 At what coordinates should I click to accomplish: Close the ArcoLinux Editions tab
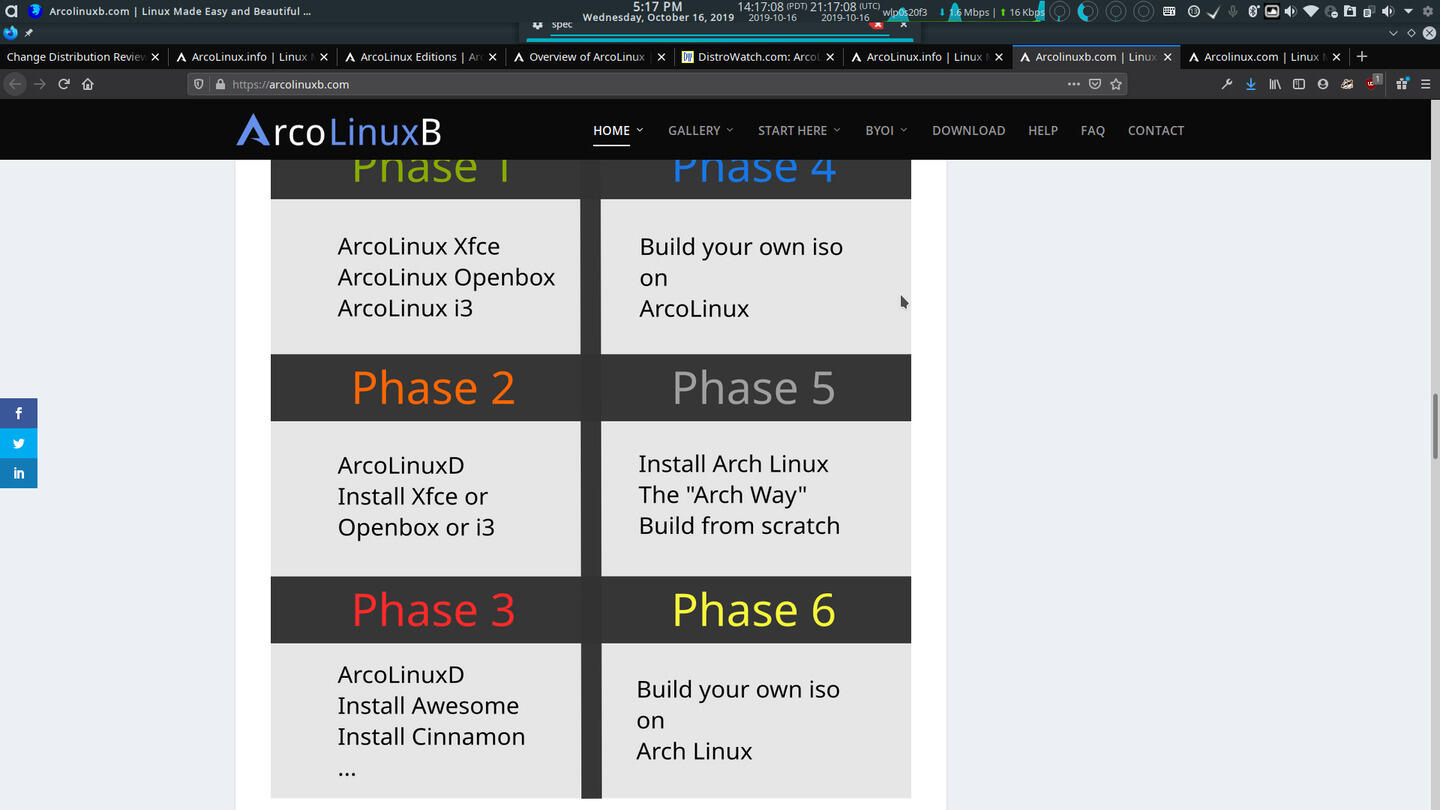(492, 57)
